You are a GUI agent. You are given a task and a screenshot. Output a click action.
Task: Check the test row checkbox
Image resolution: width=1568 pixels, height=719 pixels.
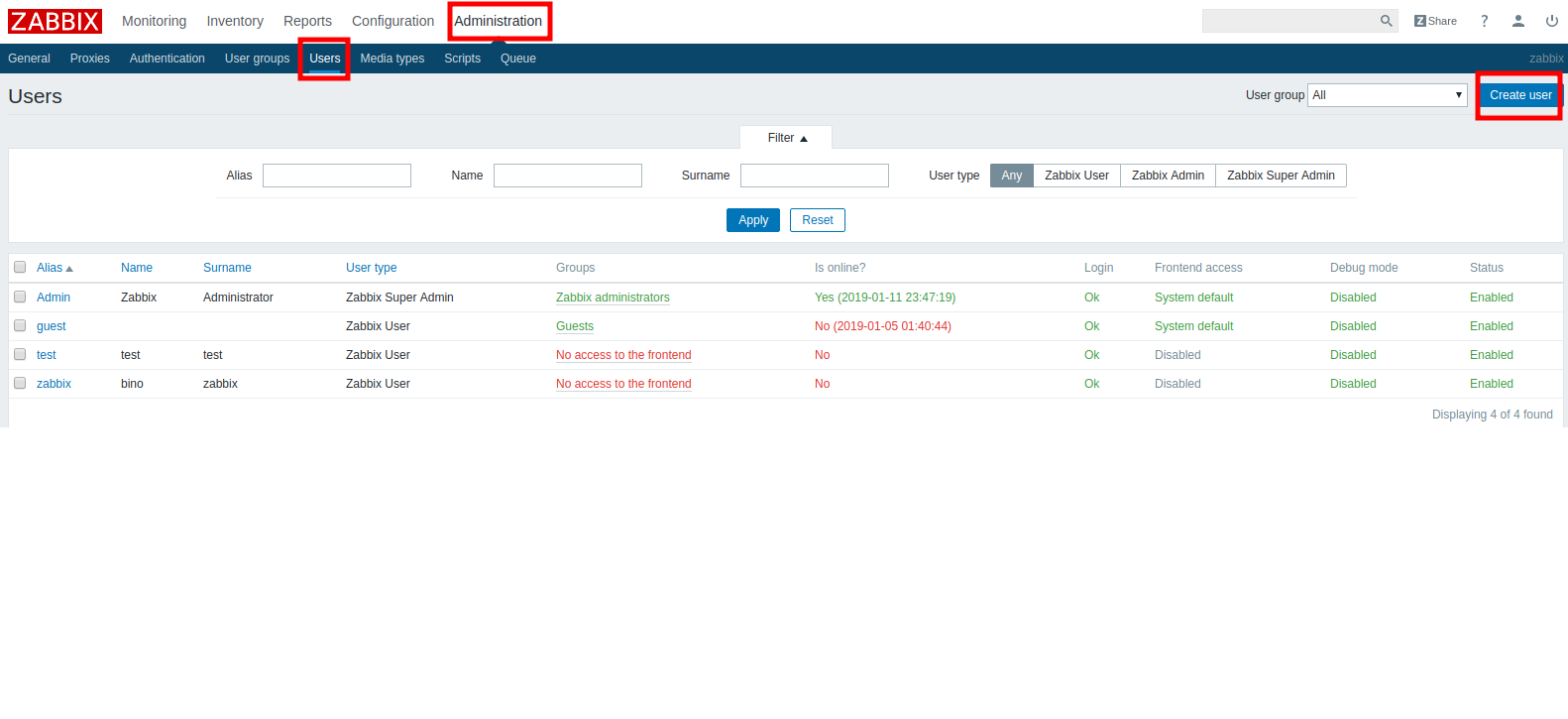click(20, 354)
